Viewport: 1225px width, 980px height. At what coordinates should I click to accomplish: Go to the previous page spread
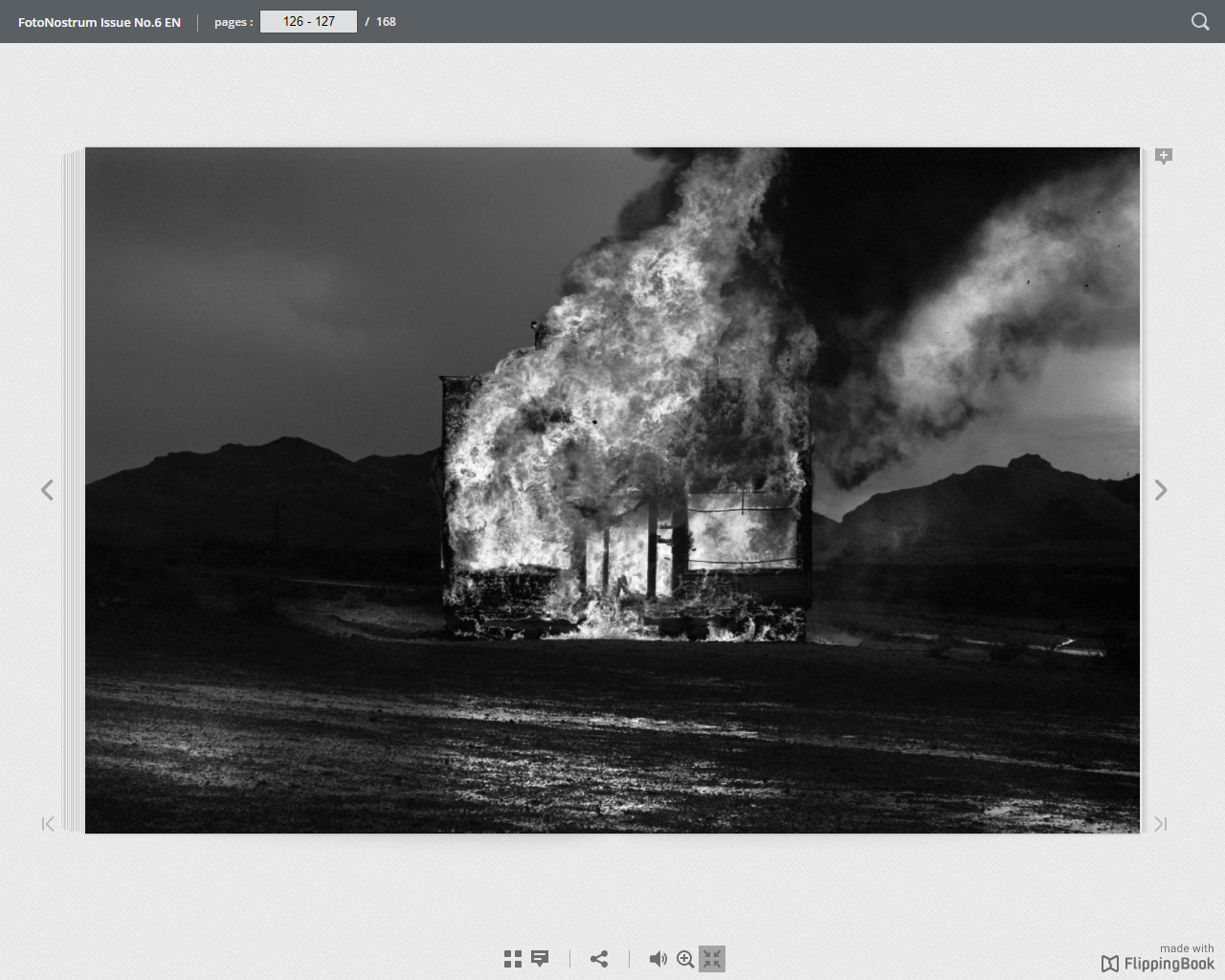click(47, 490)
